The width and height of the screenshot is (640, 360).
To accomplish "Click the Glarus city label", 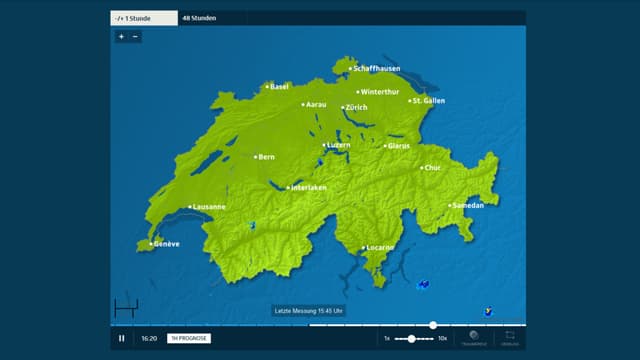I will pyautogui.click(x=399, y=146).
